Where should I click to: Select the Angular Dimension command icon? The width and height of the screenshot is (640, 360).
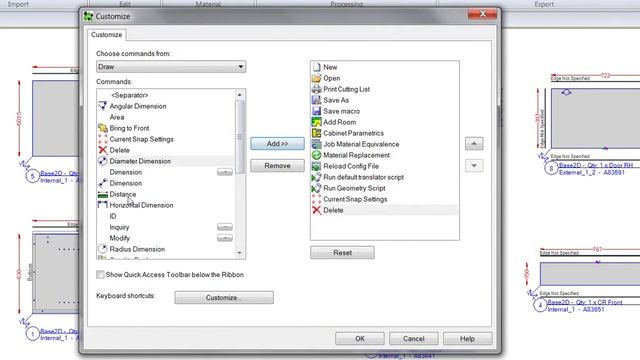point(102,106)
